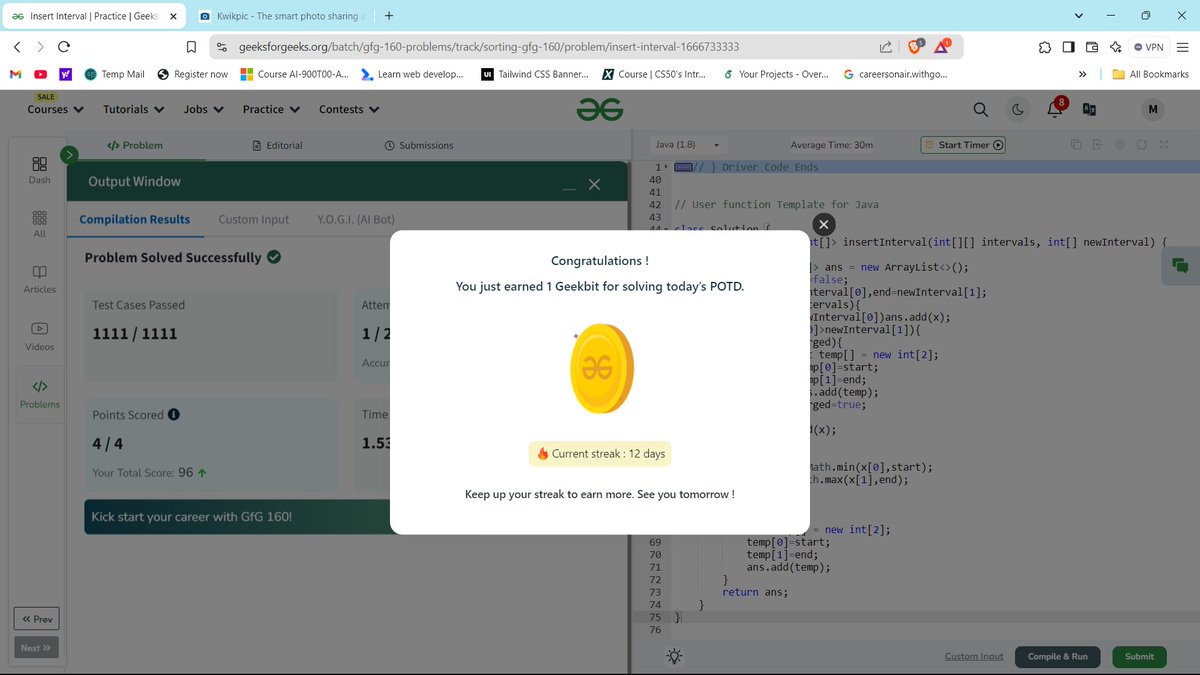This screenshot has height=675, width=1200.
Task: Open a new browser tab with plus
Action: 389,16
